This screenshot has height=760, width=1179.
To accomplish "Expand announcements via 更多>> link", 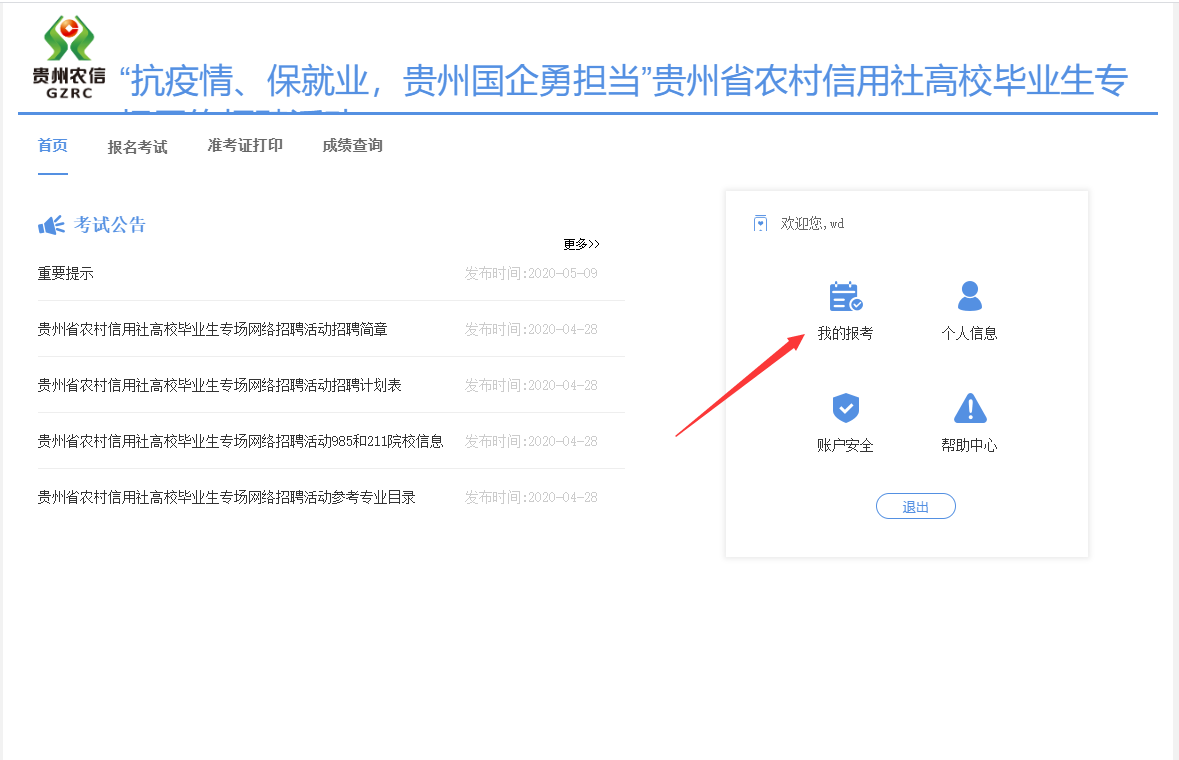I will click(581, 244).
